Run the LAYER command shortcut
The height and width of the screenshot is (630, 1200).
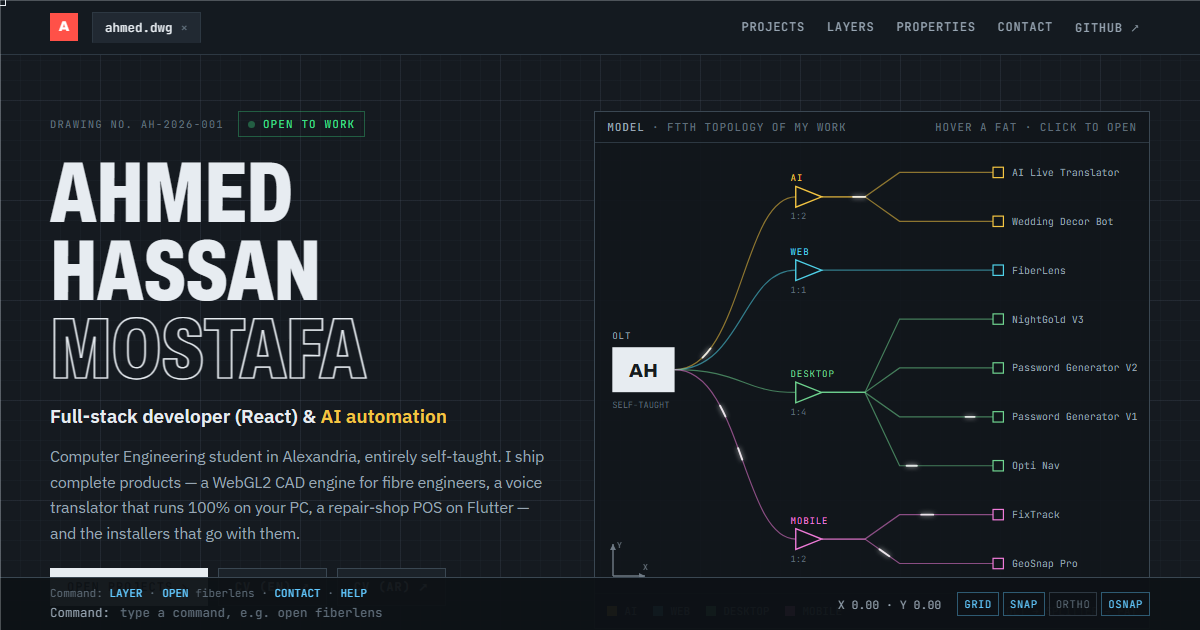point(126,593)
